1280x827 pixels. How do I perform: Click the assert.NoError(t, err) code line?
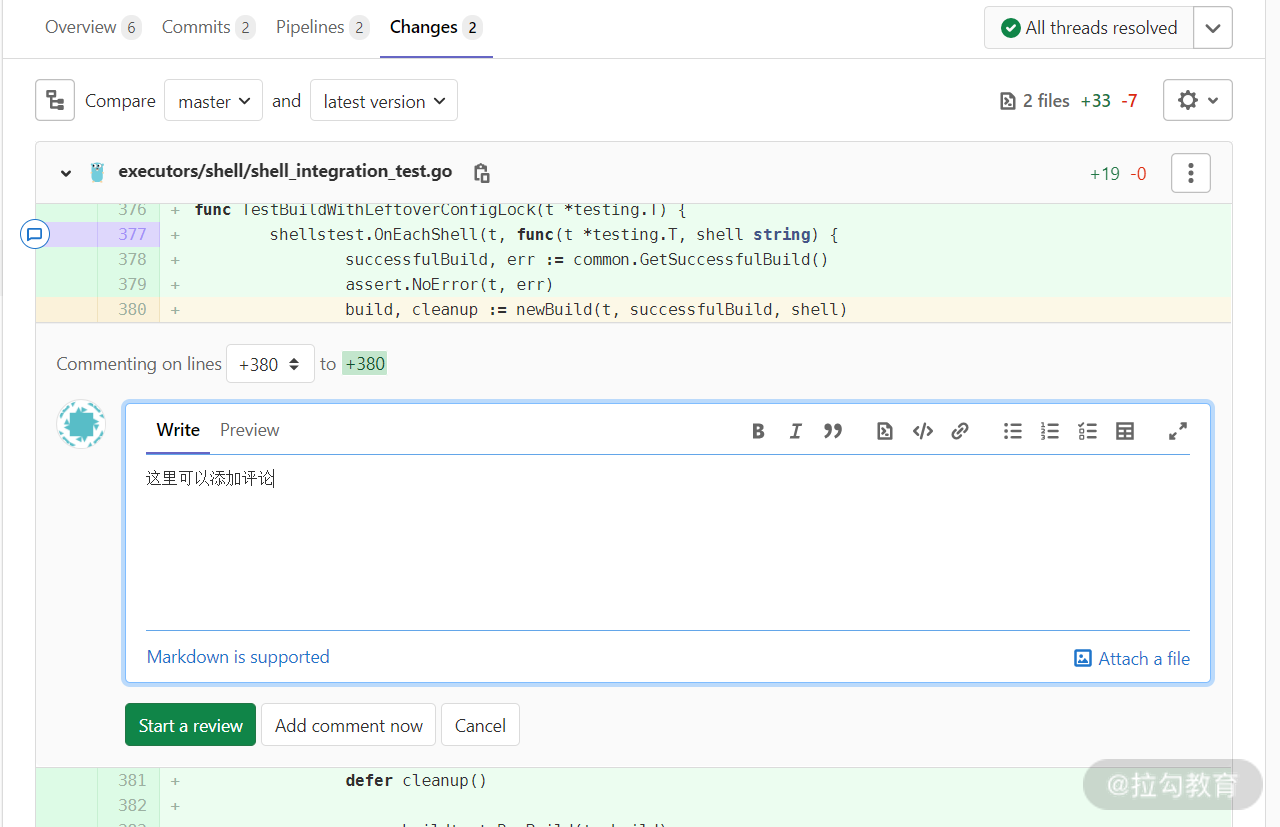click(449, 284)
